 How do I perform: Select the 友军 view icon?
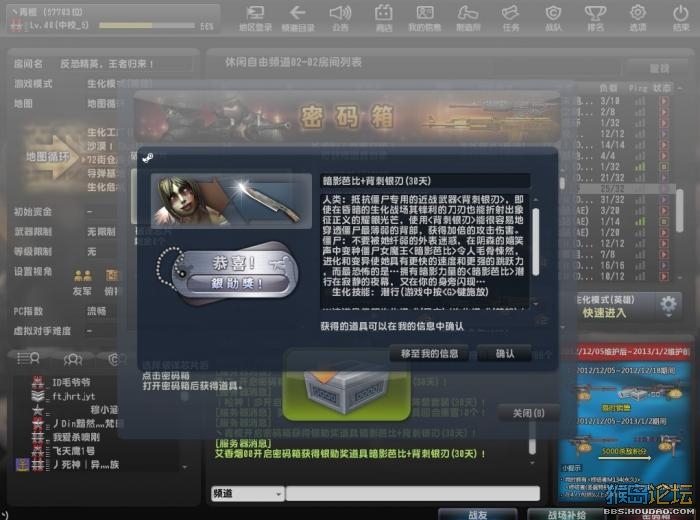[83, 277]
